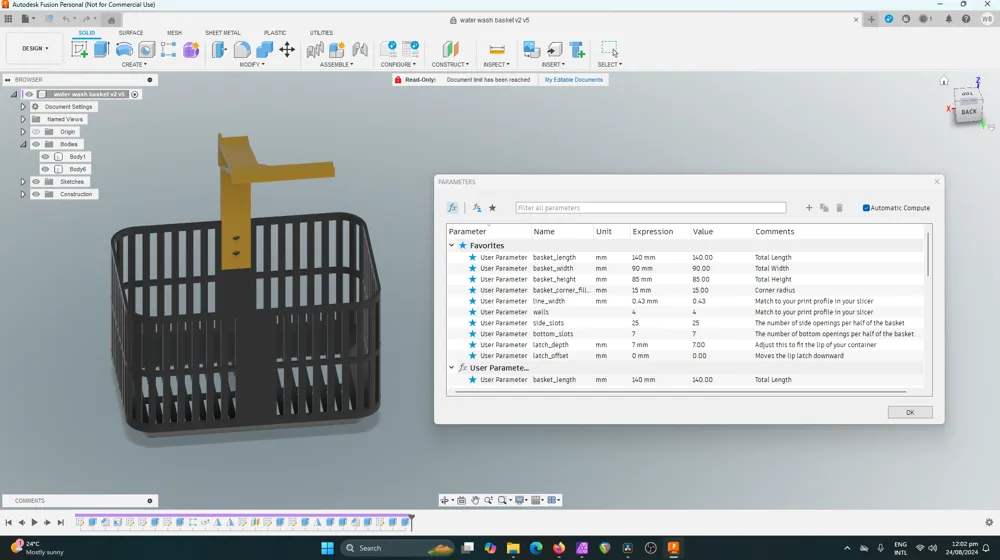
Task: Switch to the Solid tab
Action: [x=87, y=33]
